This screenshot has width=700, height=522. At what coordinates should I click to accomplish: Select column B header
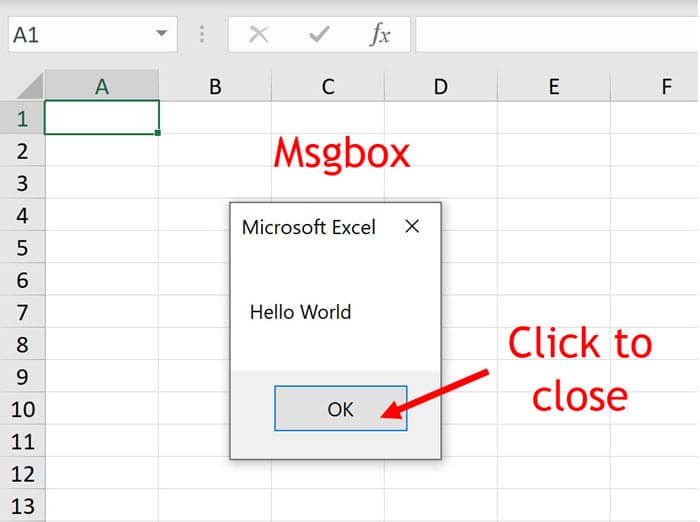(x=215, y=86)
